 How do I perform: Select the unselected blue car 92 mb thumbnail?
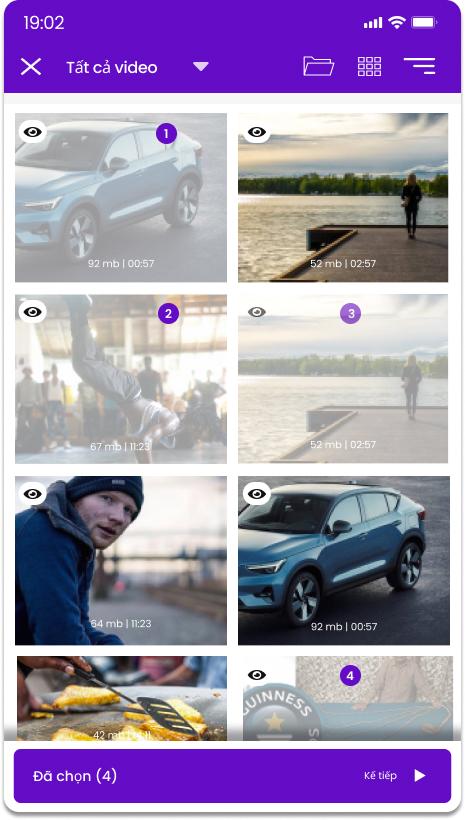[344, 560]
